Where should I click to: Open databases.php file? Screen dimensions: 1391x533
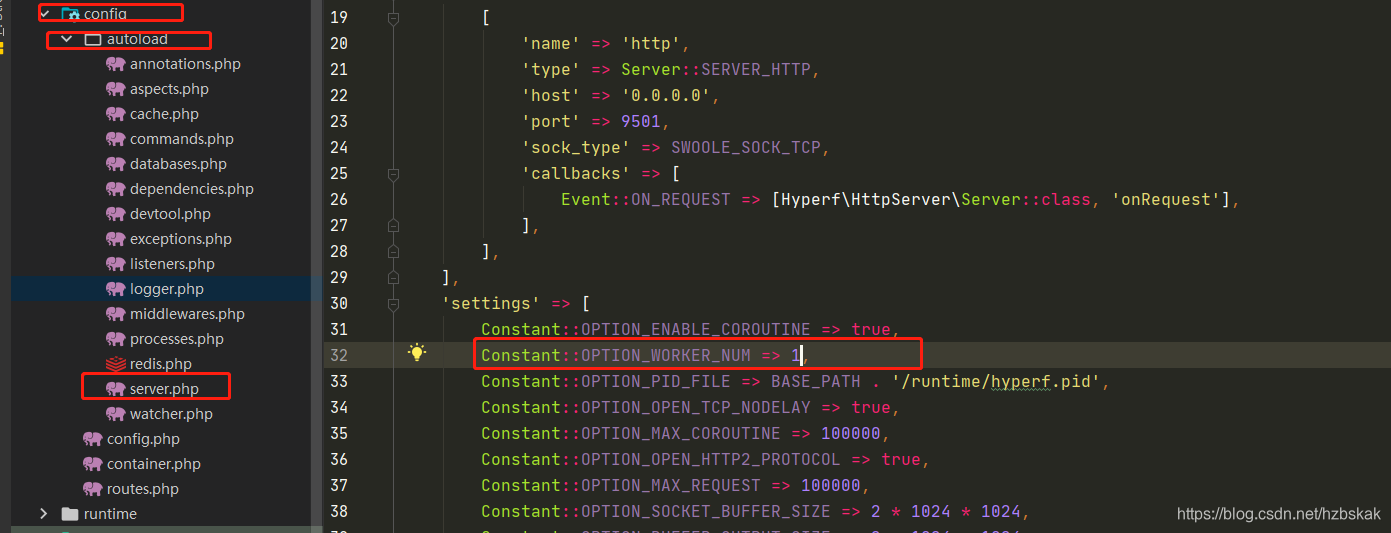tap(178, 164)
